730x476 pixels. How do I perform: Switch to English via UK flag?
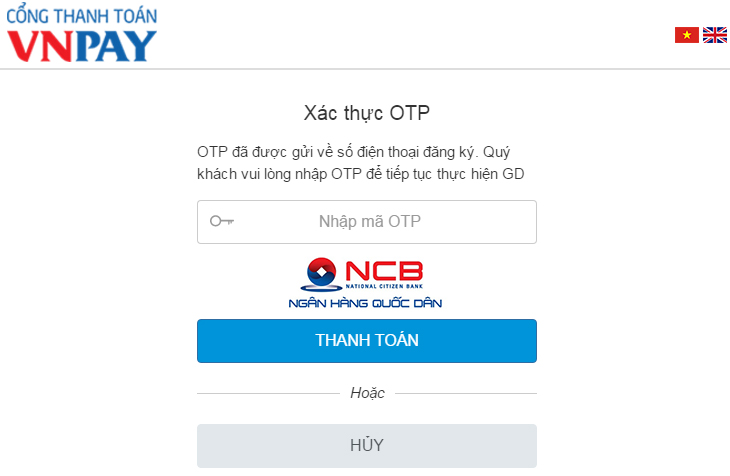(715, 35)
